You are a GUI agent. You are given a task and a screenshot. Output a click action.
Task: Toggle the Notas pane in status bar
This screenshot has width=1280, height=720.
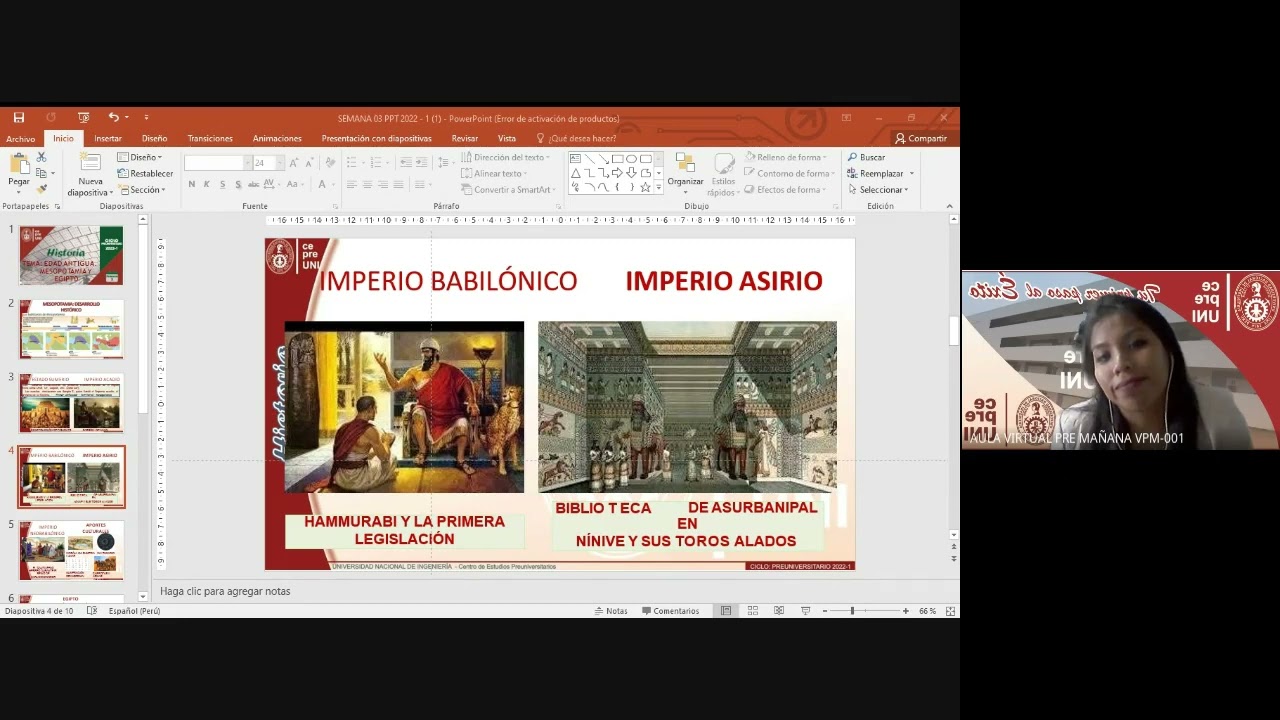[x=611, y=611]
